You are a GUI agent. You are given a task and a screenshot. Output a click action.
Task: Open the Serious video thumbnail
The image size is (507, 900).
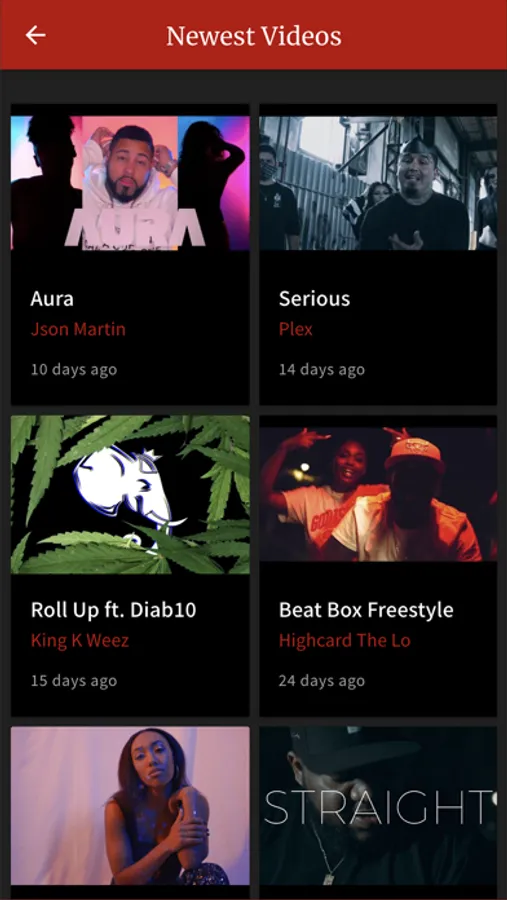tap(378, 183)
